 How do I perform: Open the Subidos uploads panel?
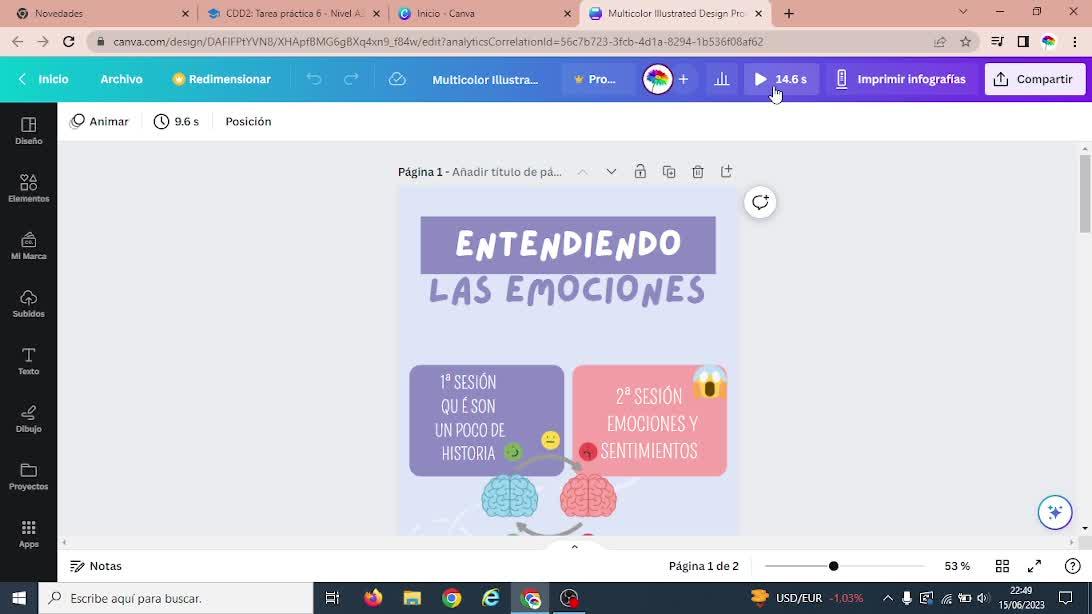[x=29, y=304]
